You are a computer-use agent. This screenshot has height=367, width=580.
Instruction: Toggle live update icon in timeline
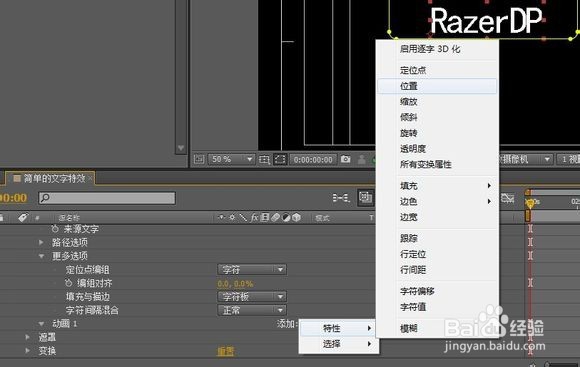tap(365, 198)
